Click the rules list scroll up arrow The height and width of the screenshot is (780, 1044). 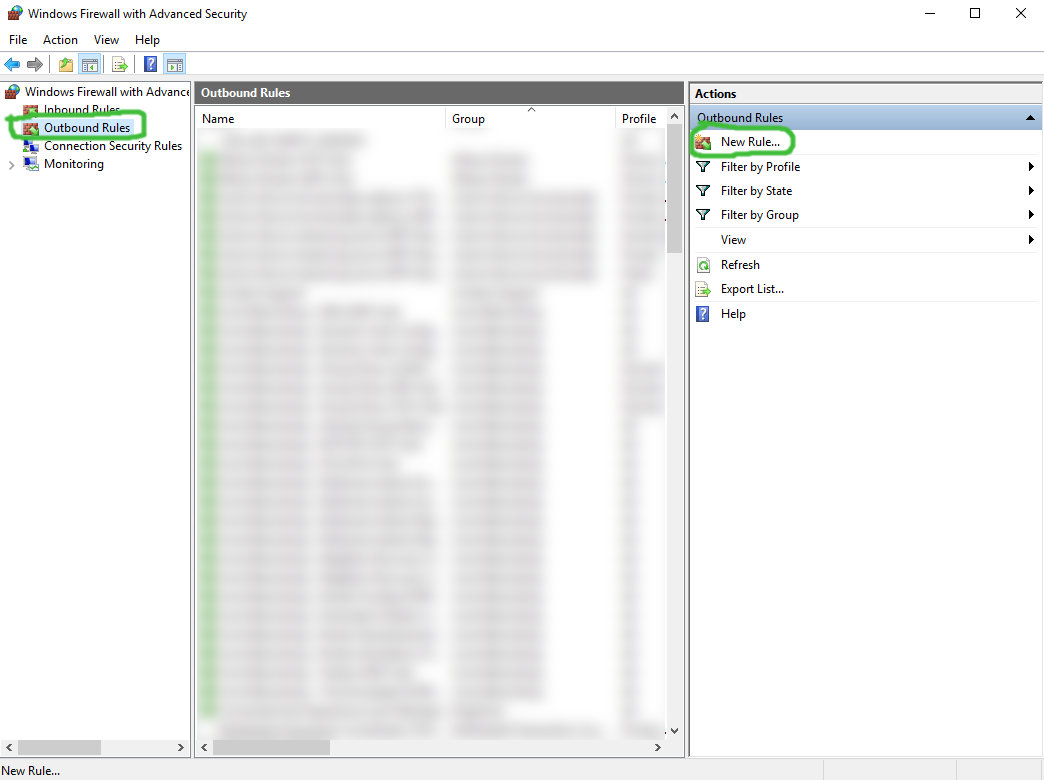click(674, 117)
